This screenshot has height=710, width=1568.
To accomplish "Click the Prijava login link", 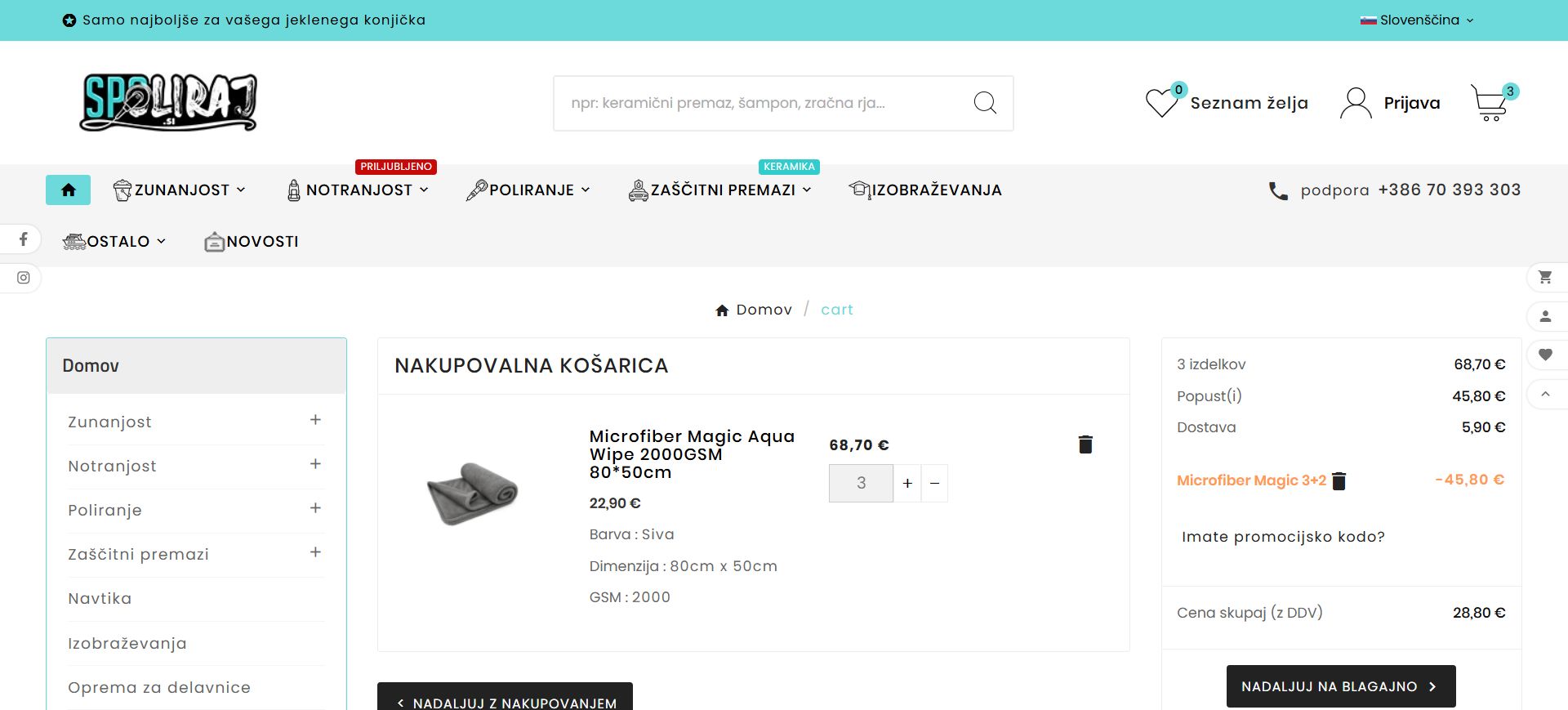I will pyautogui.click(x=1412, y=103).
